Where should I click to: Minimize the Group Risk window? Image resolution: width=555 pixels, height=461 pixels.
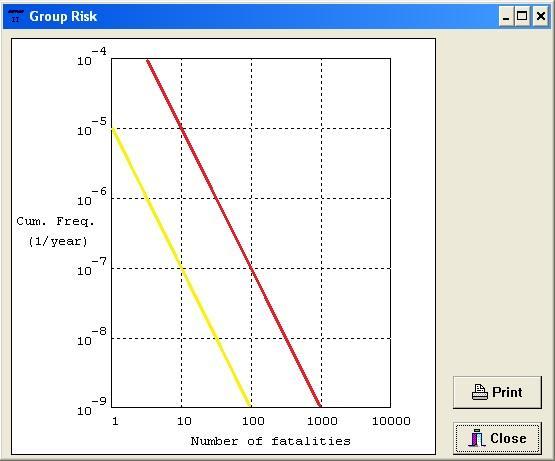pyautogui.click(x=506, y=16)
